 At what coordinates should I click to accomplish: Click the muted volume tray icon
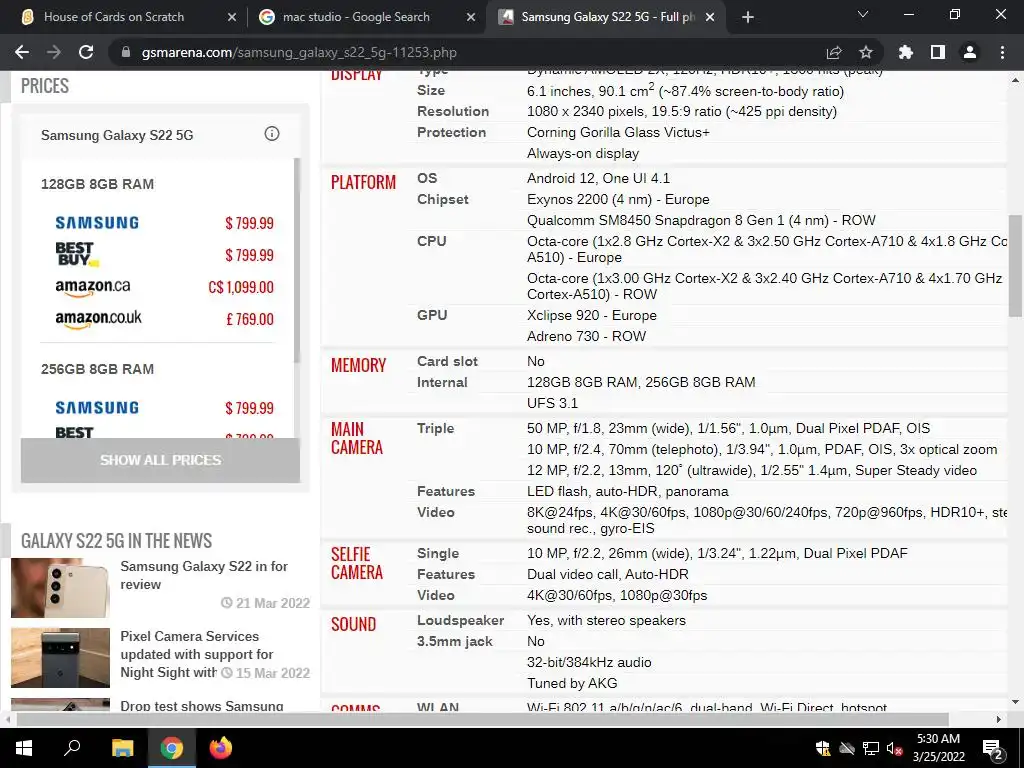pos(895,748)
